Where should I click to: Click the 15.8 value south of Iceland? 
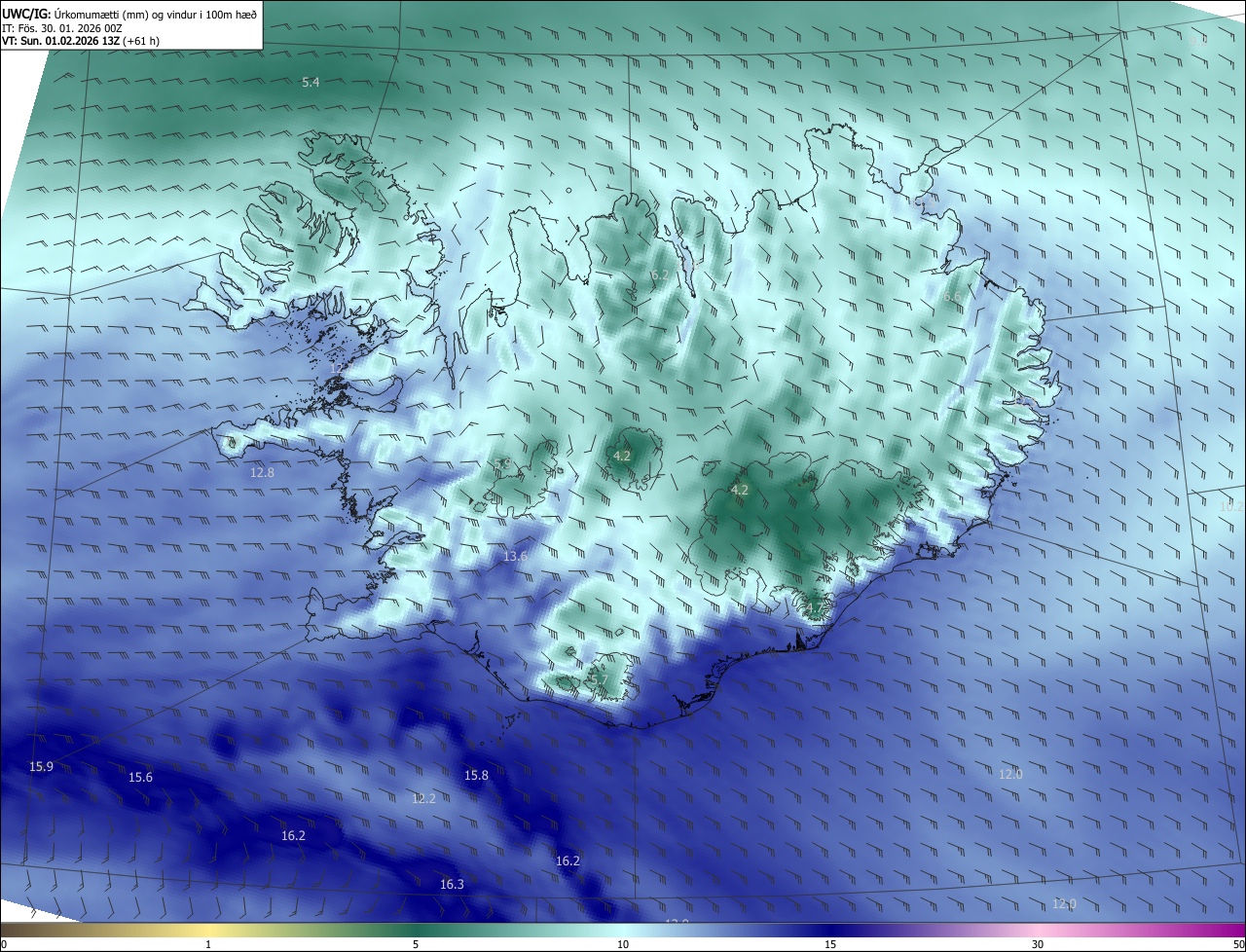(476, 776)
